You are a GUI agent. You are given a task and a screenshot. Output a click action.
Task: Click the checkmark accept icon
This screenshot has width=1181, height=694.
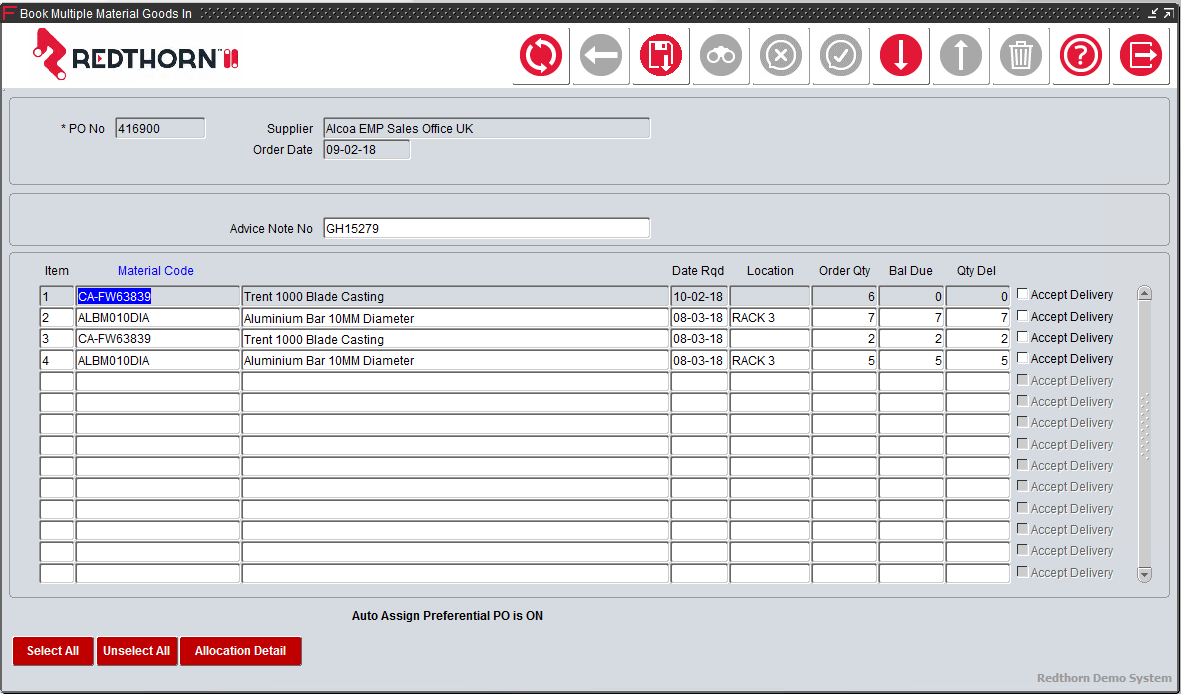click(x=840, y=55)
